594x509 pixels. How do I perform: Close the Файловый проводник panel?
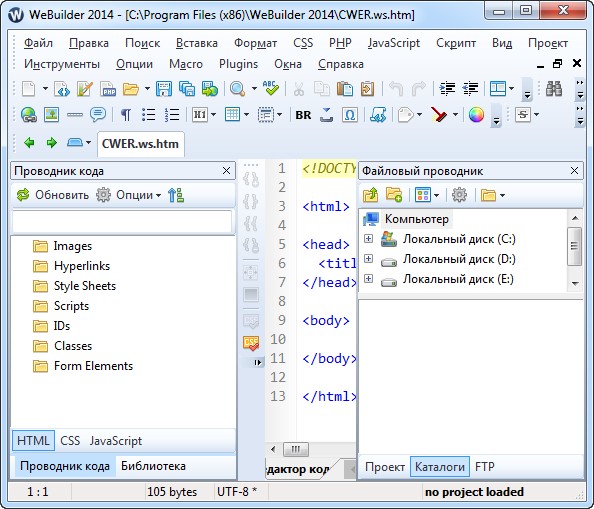pyautogui.click(x=574, y=171)
